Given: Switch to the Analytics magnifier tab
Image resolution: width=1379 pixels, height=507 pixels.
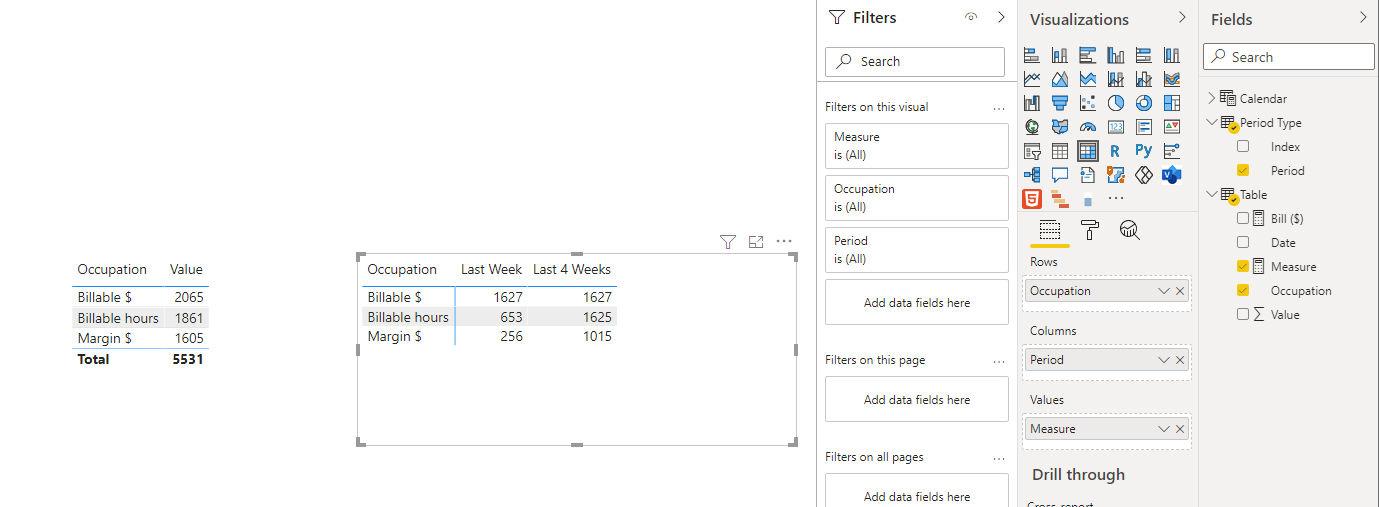Looking at the screenshot, I should click(x=1129, y=230).
